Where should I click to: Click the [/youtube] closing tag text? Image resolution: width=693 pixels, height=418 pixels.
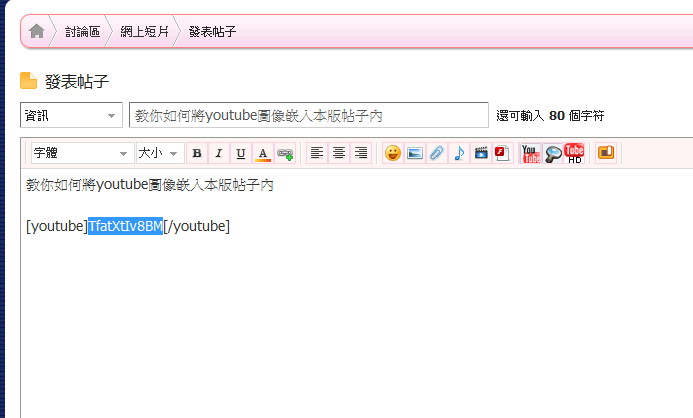pos(197,226)
